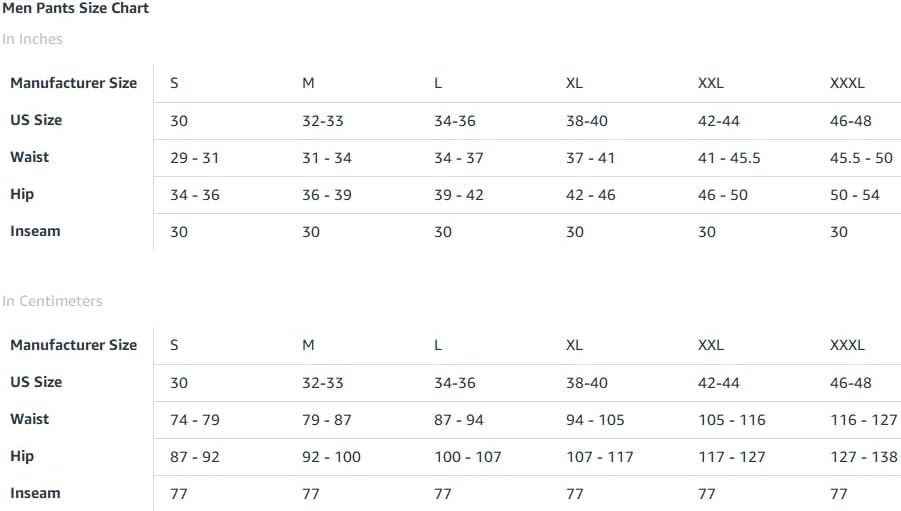Click the waist value '41 - 45.5'
The image size is (901, 511).
729,158
